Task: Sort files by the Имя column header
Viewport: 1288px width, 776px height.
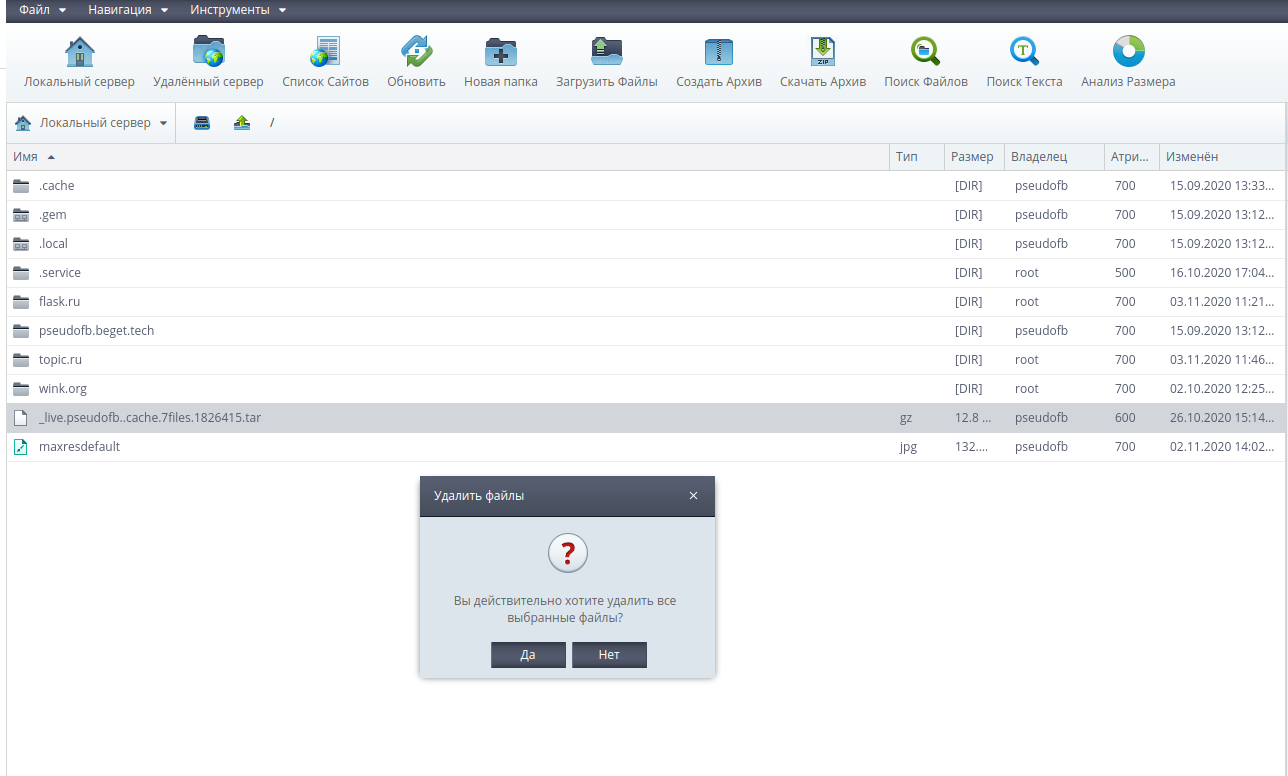Action: coord(26,157)
